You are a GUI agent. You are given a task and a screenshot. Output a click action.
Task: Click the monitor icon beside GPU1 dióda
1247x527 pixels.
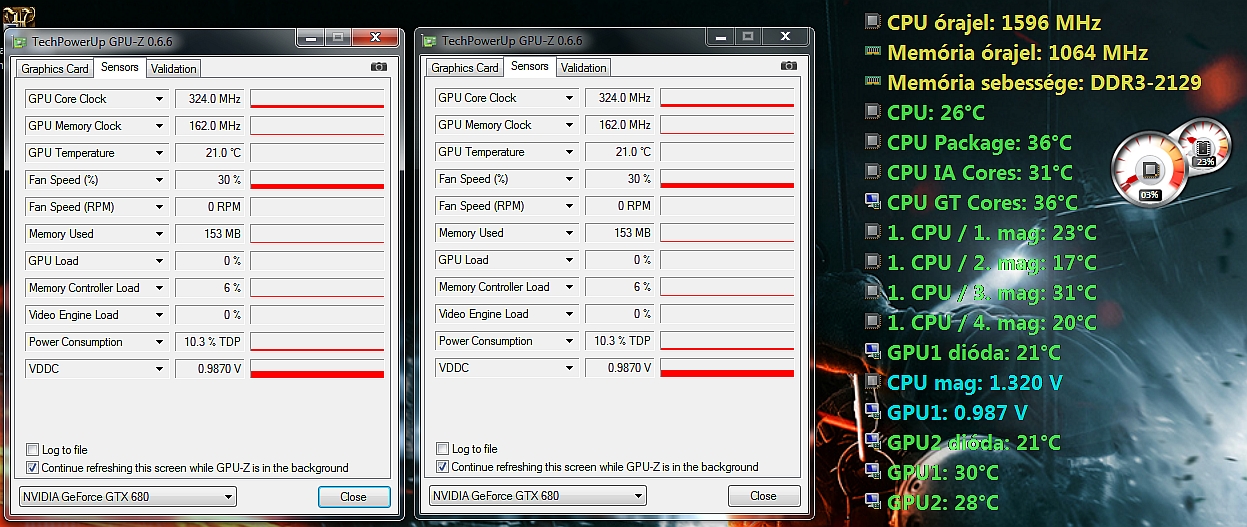[872, 352]
